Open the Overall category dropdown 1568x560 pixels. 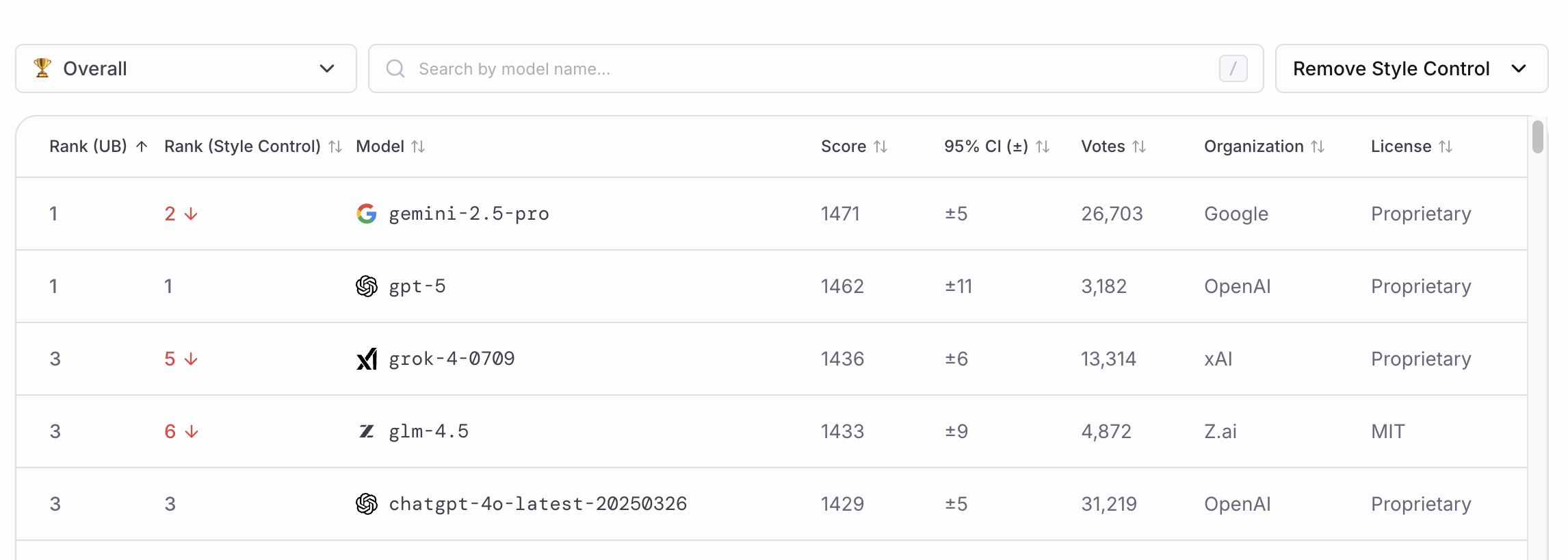186,68
